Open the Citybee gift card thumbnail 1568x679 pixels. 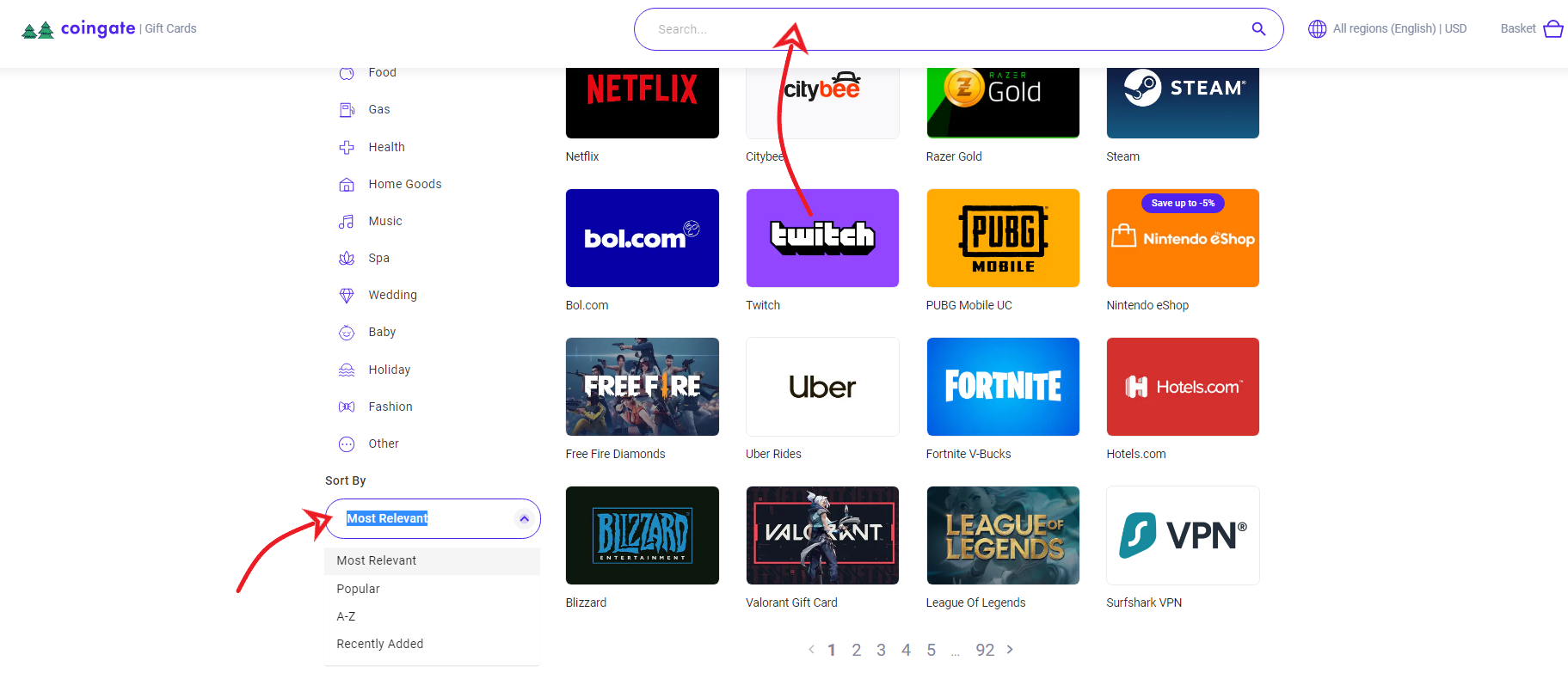pyautogui.click(x=822, y=102)
